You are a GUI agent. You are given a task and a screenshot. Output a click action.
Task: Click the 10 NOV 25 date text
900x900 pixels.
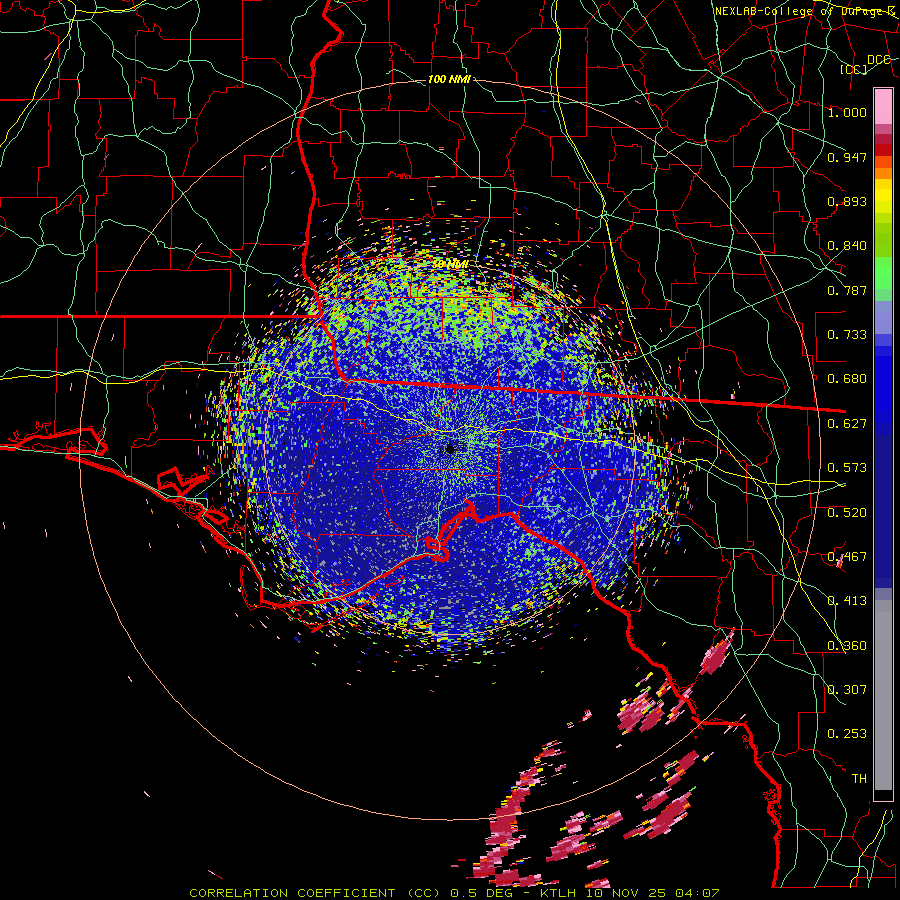tap(627, 893)
